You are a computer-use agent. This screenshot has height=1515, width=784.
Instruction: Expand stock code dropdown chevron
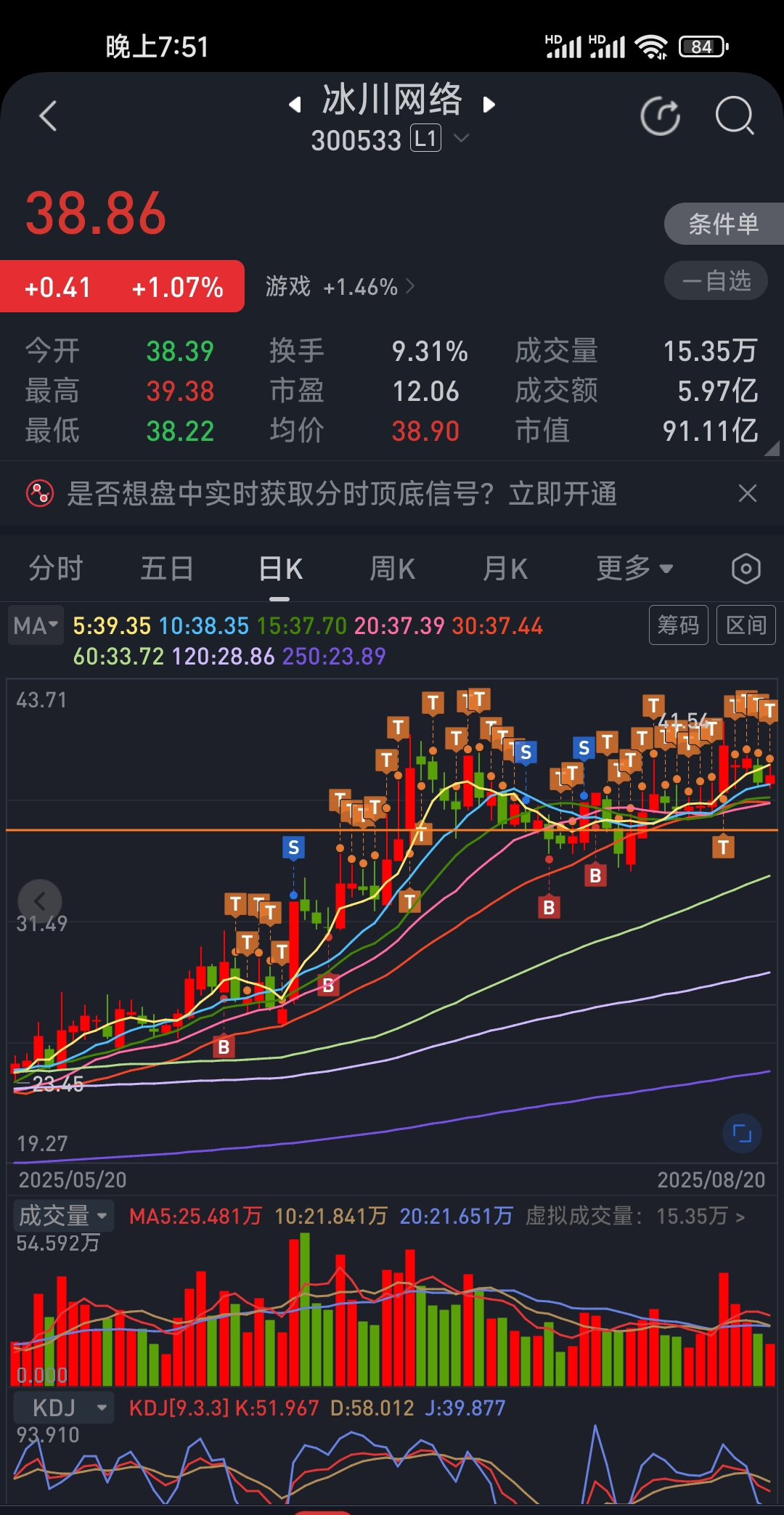[461, 138]
